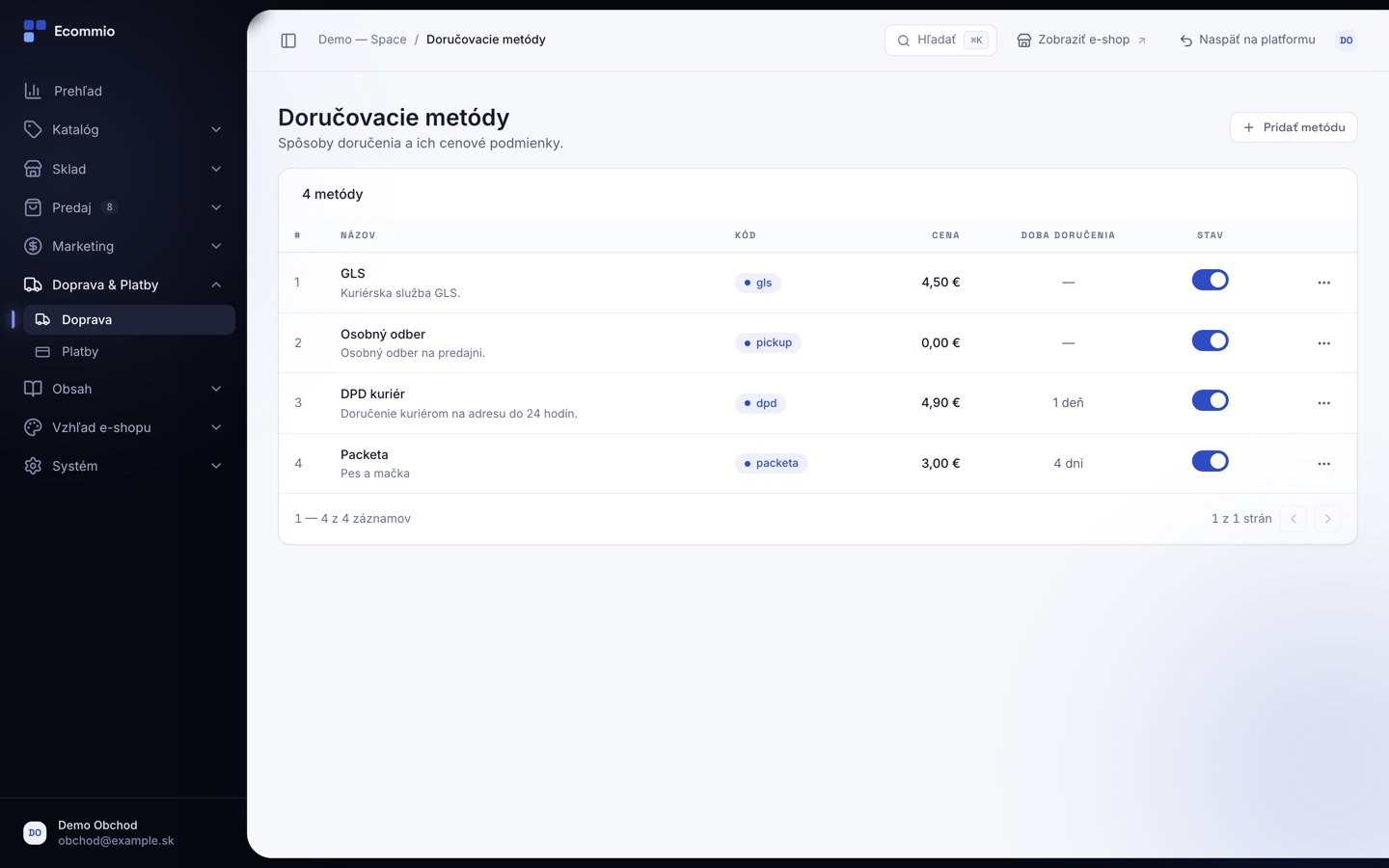This screenshot has width=1389, height=868.
Task: Open Zobraziť e-shop link
Action: [1081, 41]
